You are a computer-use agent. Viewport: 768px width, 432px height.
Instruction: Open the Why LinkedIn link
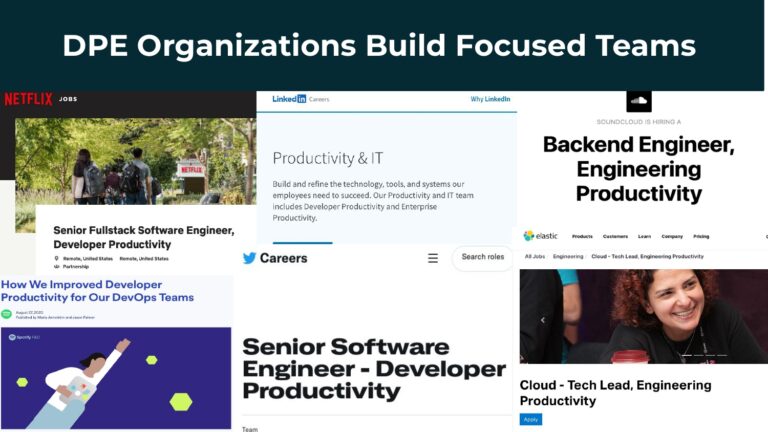tap(490, 99)
